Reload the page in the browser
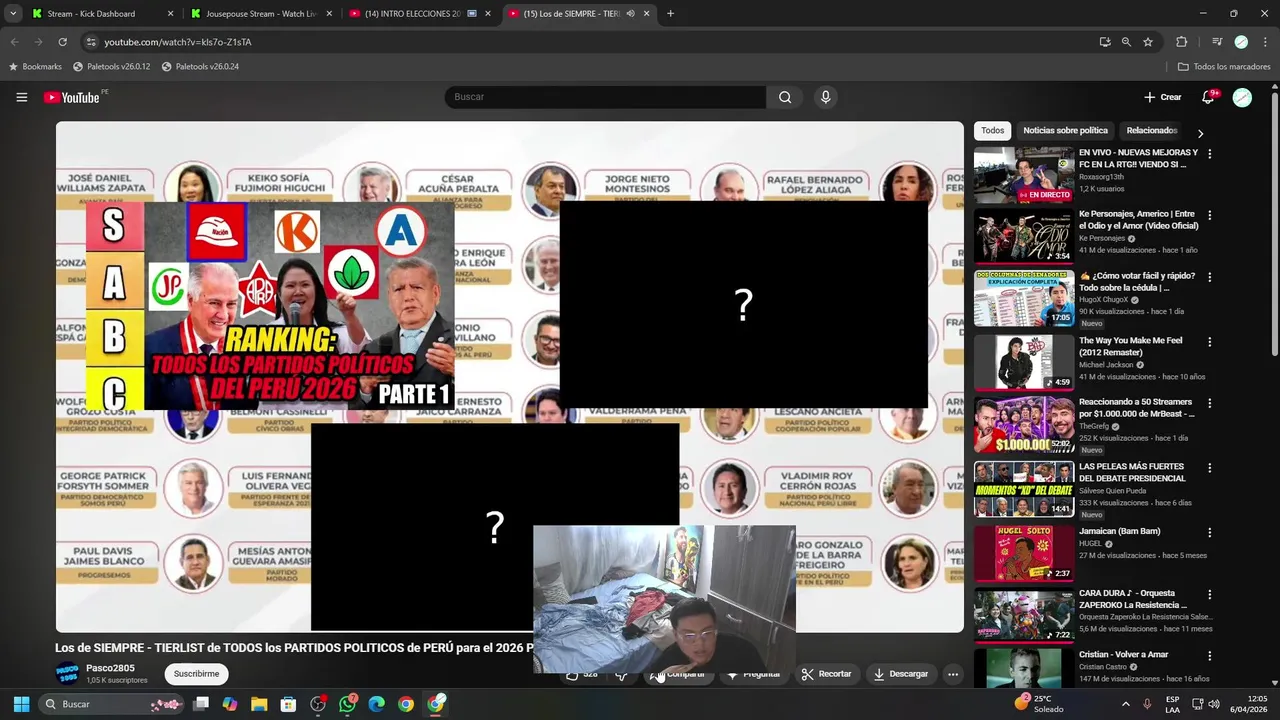The height and width of the screenshot is (720, 1280). (62, 42)
